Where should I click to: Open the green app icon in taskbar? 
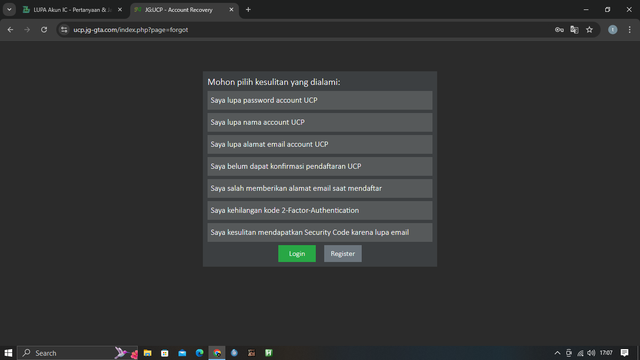[269, 353]
